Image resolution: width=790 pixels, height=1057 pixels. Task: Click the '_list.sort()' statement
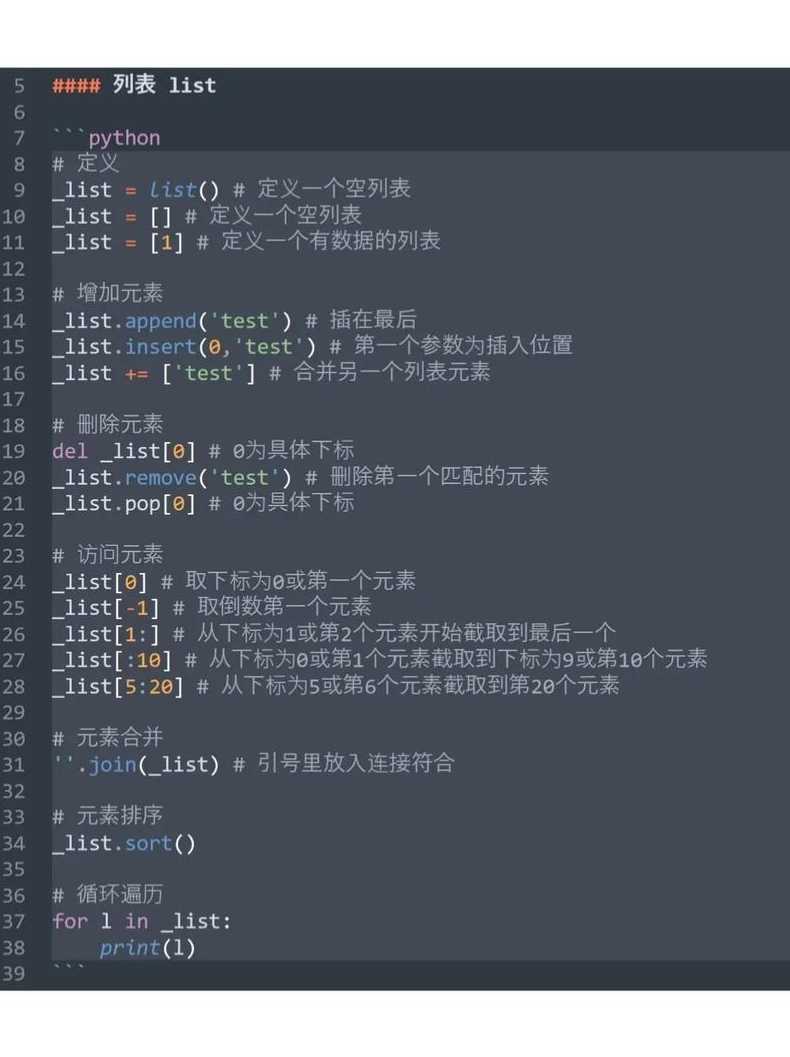[124, 843]
